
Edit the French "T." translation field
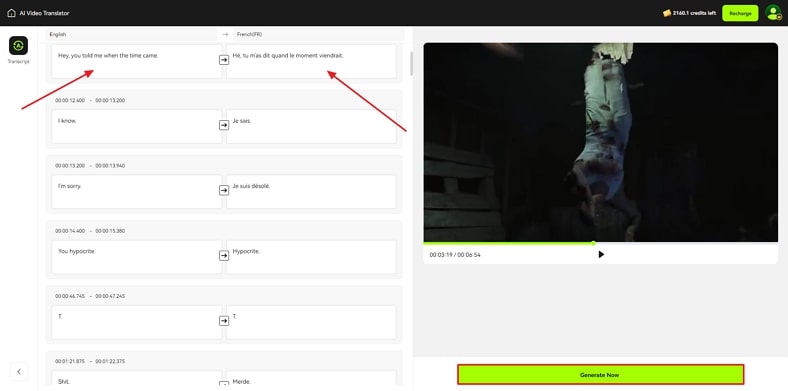point(311,322)
